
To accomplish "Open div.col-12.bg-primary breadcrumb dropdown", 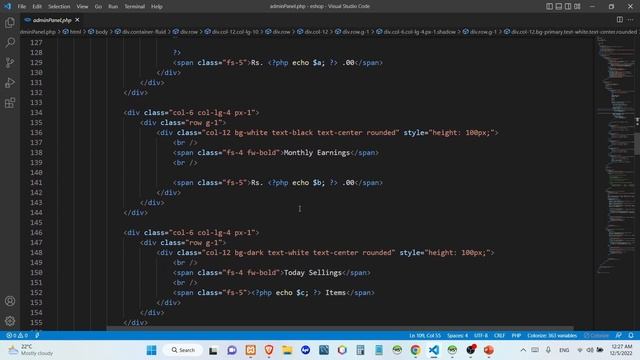I will point(571,31).
